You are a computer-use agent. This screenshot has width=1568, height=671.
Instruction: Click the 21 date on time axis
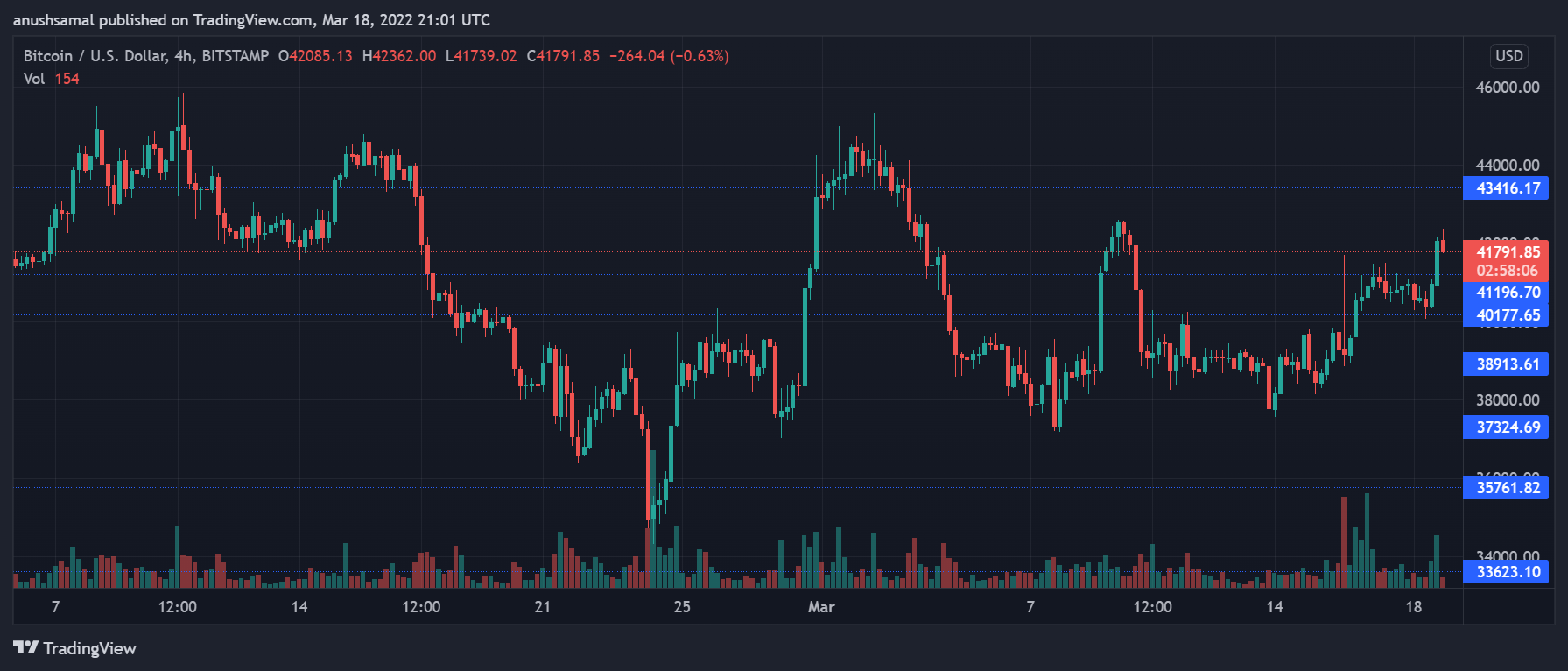pyautogui.click(x=543, y=607)
